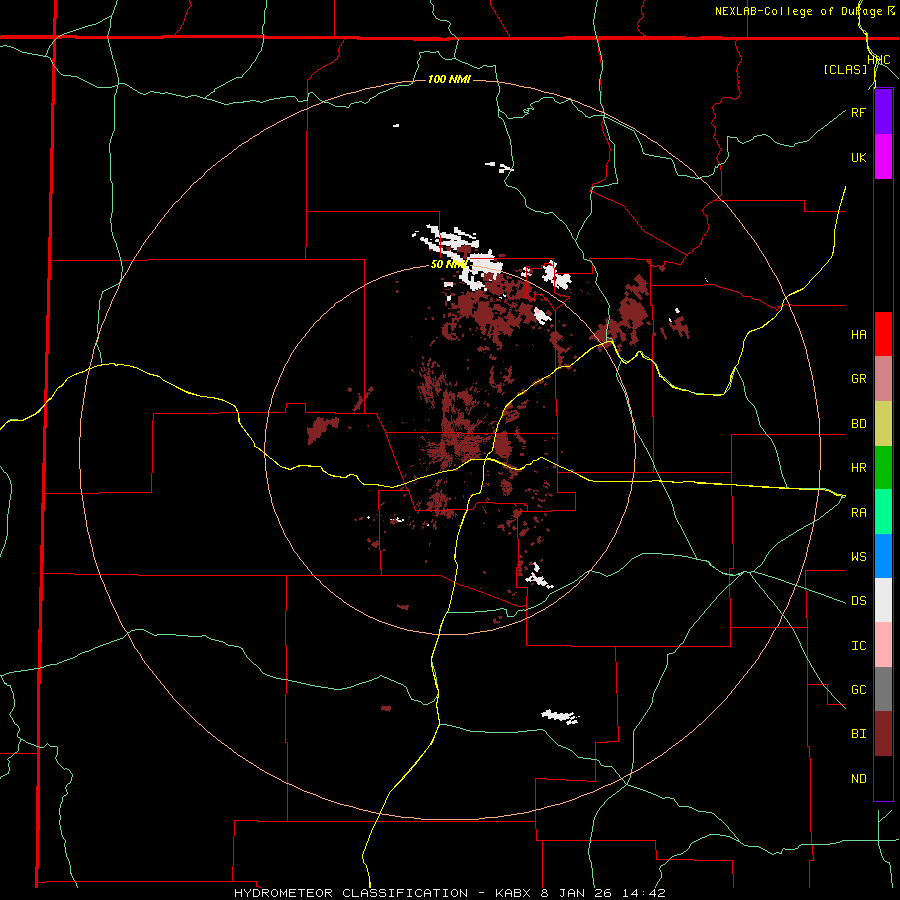The width and height of the screenshot is (900, 900).
Task: Click the '100 NMI' range ring label
Action: pyautogui.click(x=449, y=79)
